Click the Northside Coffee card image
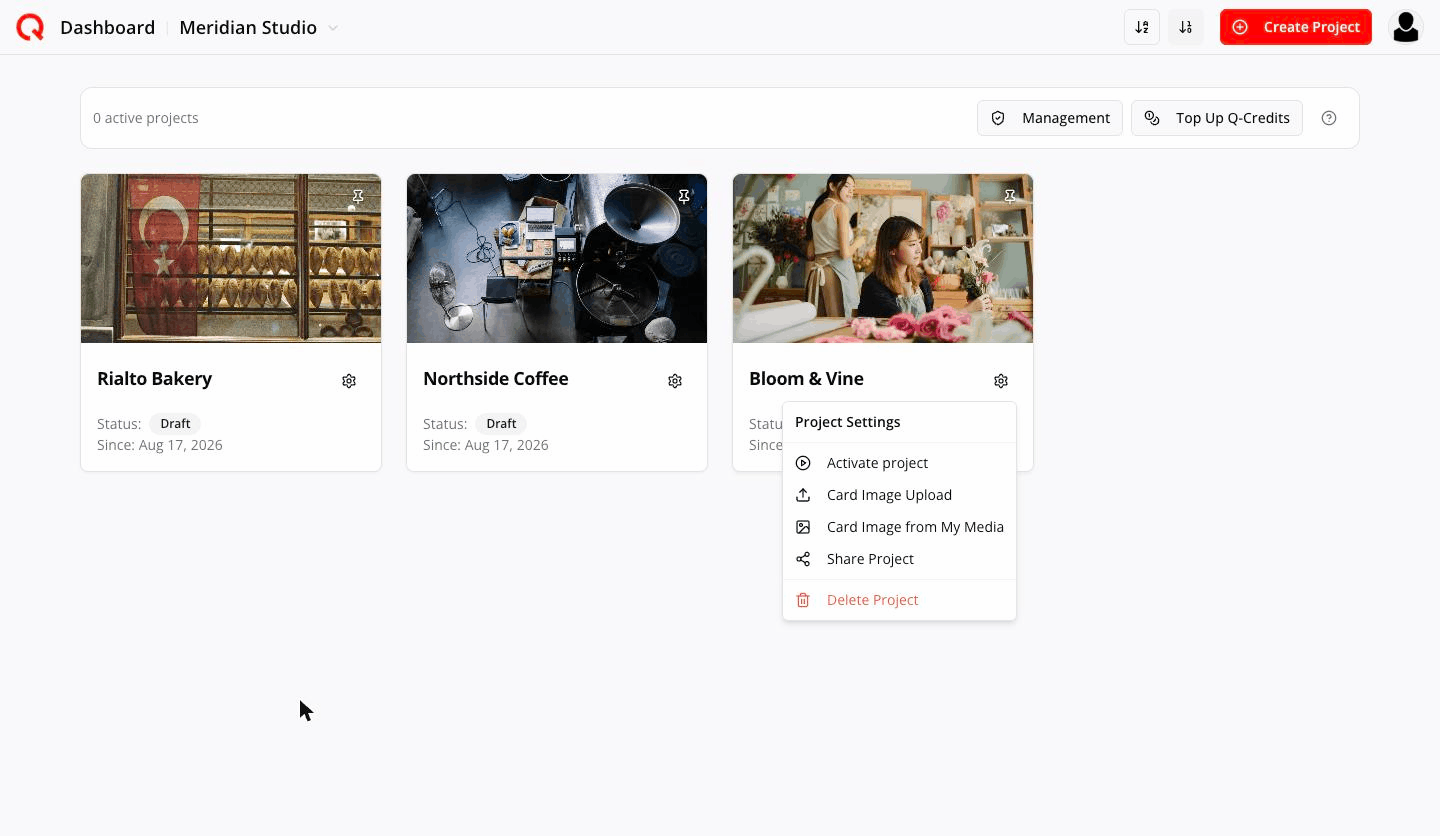 pos(557,259)
